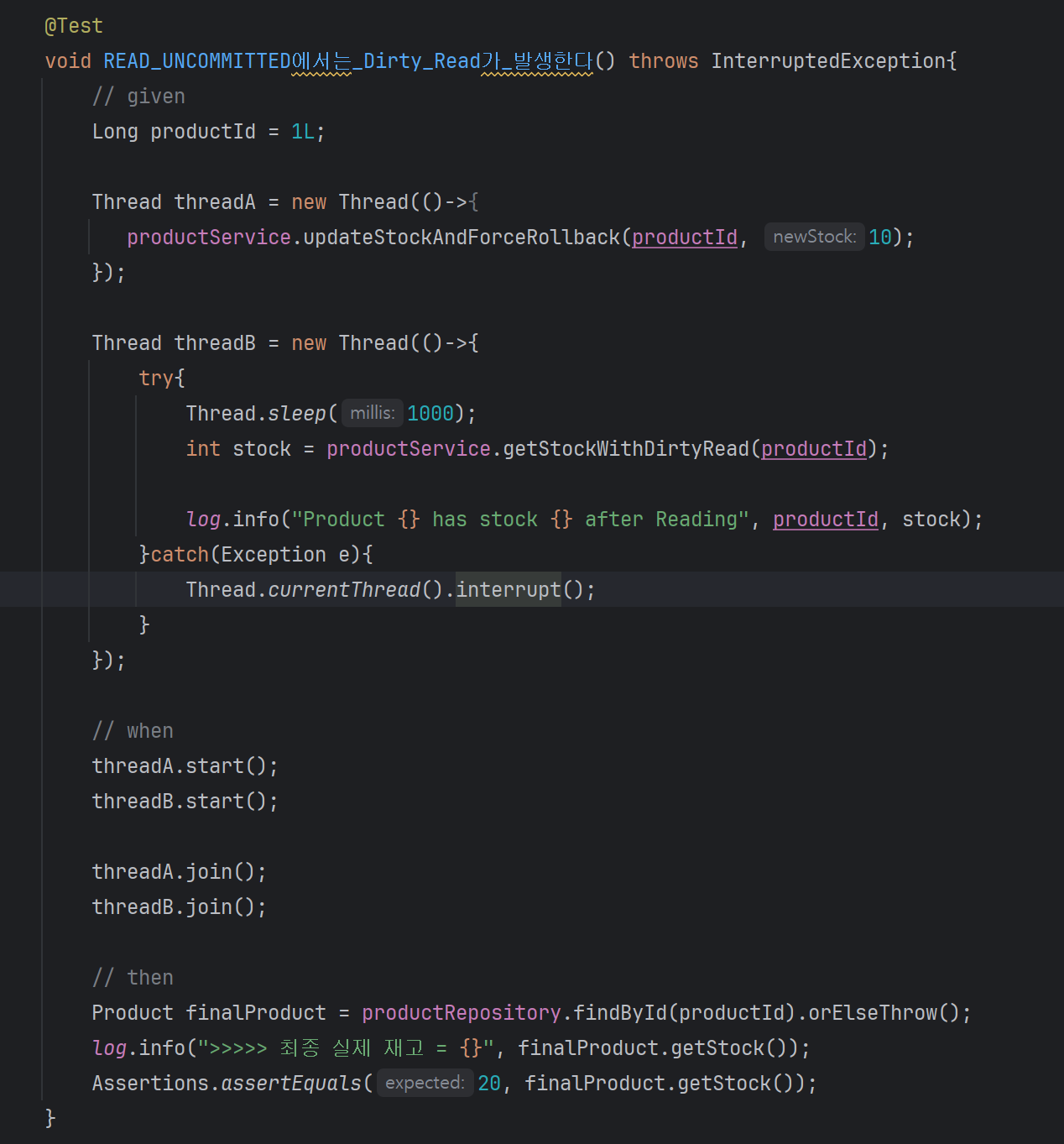This screenshot has height=1144, width=1064.
Task: Select the void return type keyword
Action: tap(68, 61)
